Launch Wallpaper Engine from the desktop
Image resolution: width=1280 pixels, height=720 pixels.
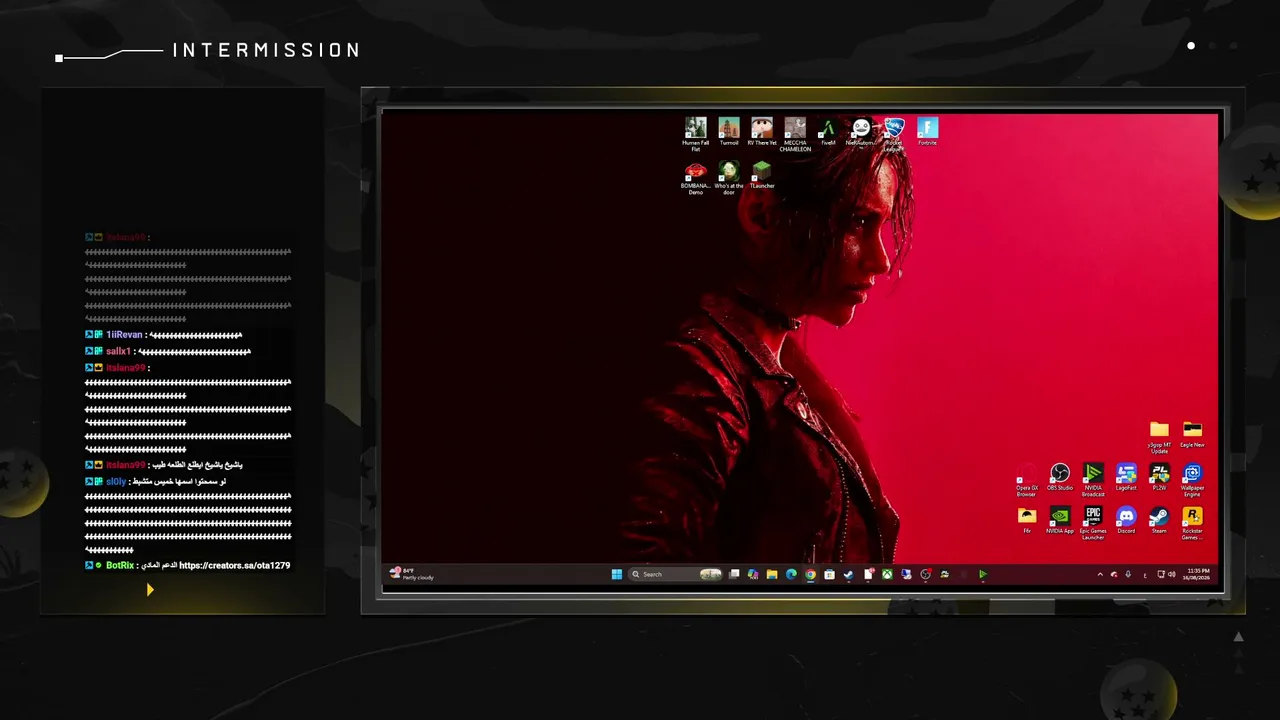click(1192, 480)
